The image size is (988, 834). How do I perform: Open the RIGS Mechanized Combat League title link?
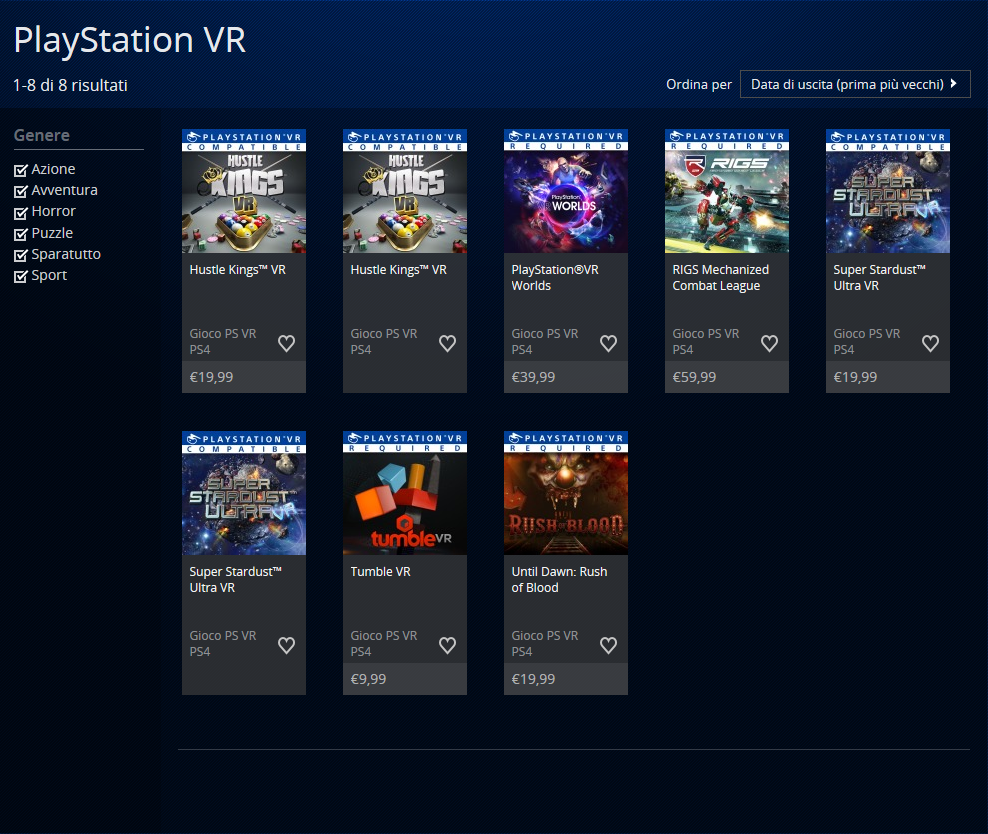tap(720, 278)
